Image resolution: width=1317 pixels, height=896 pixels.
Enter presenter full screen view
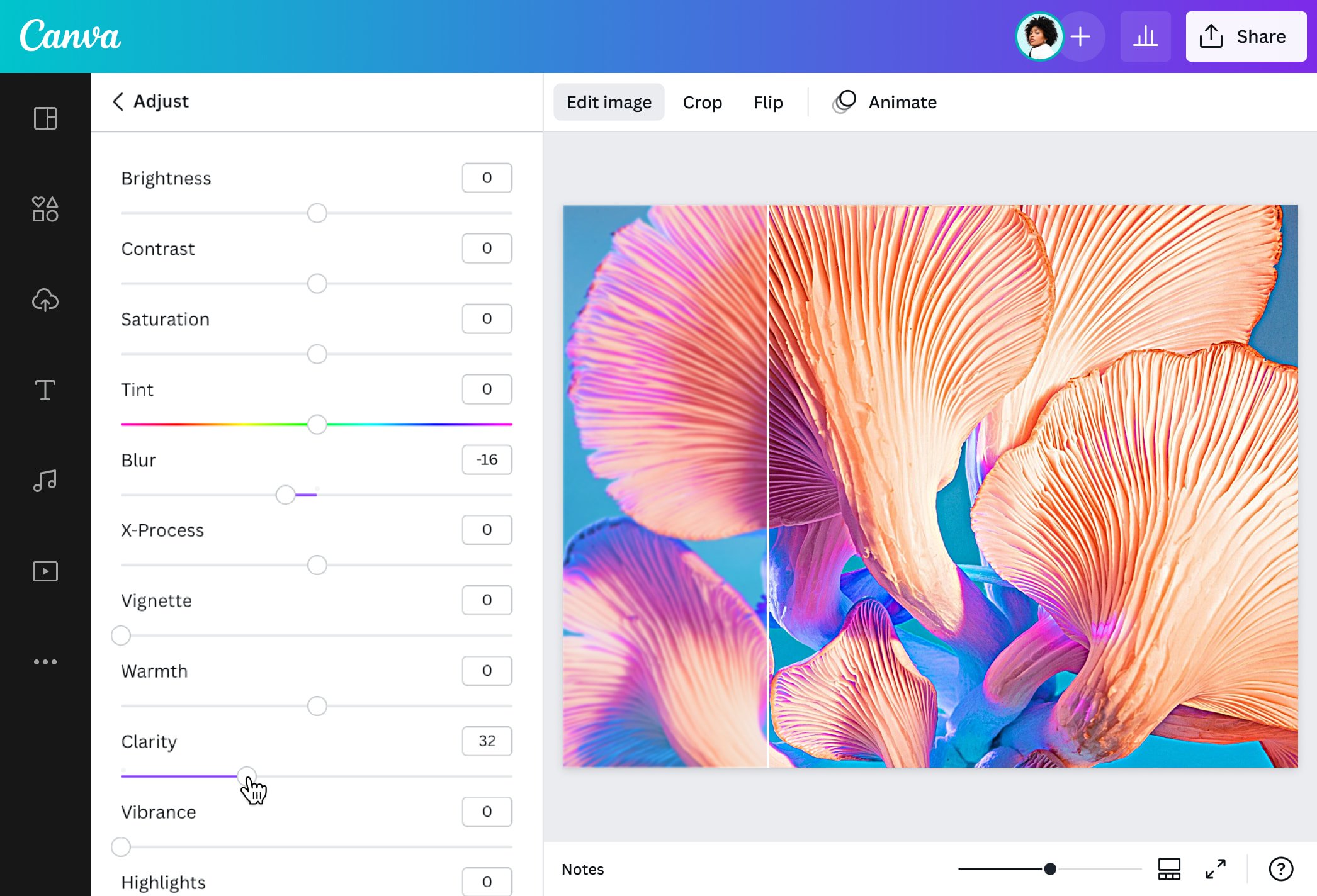tap(1216, 869)
